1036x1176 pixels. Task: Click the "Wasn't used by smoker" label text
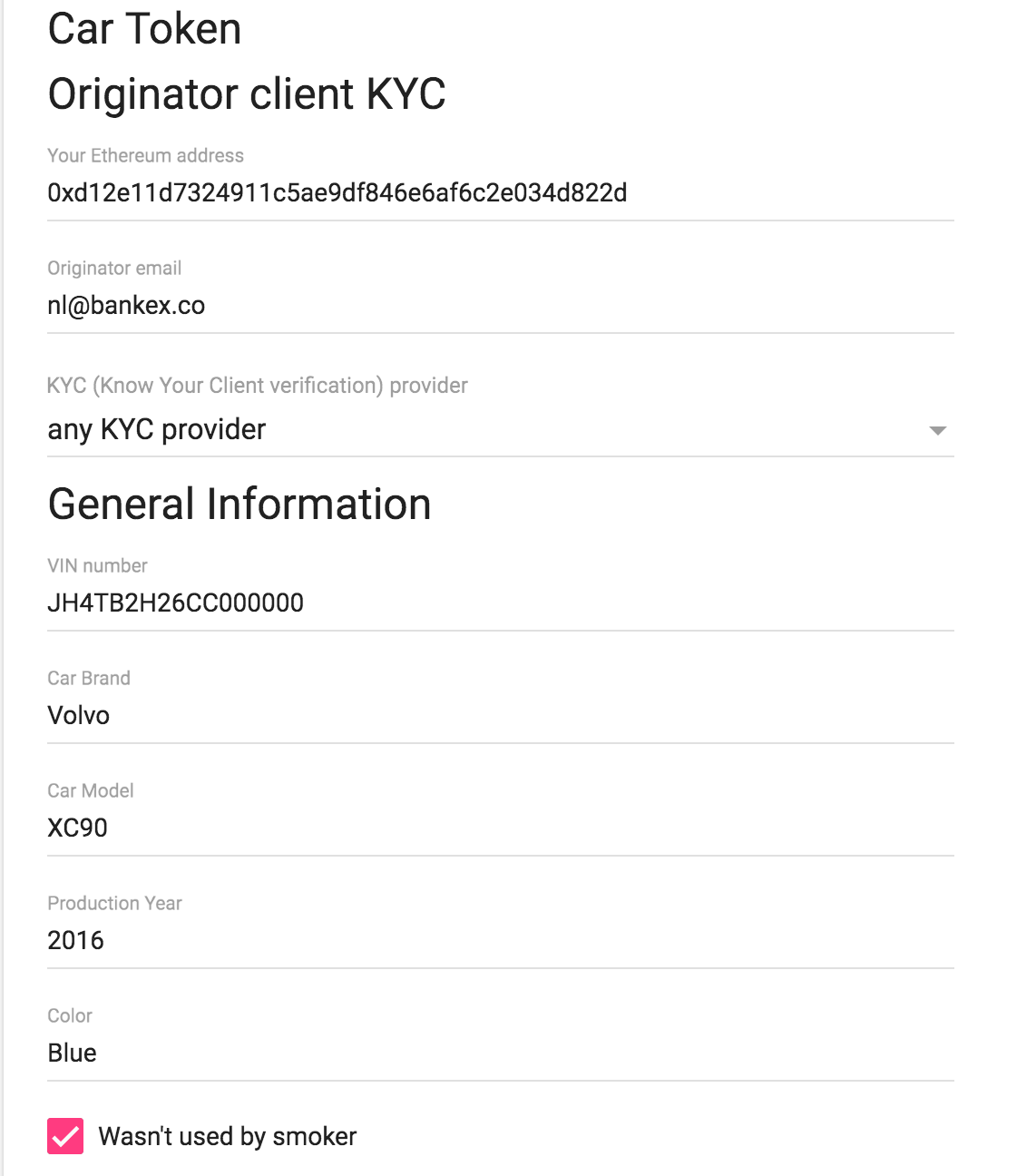pyautogui.click(x=227, y=1137)
